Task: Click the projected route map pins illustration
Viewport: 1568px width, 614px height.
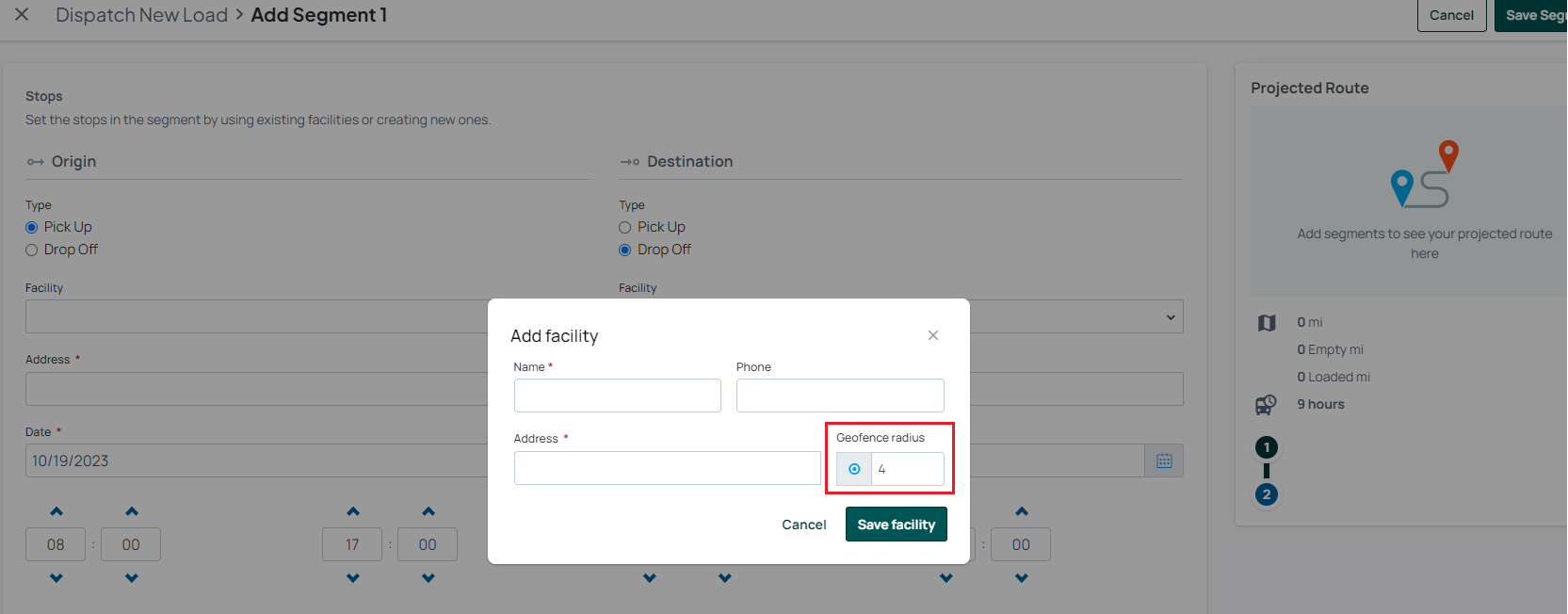Action: click(x=1425, y=174)
